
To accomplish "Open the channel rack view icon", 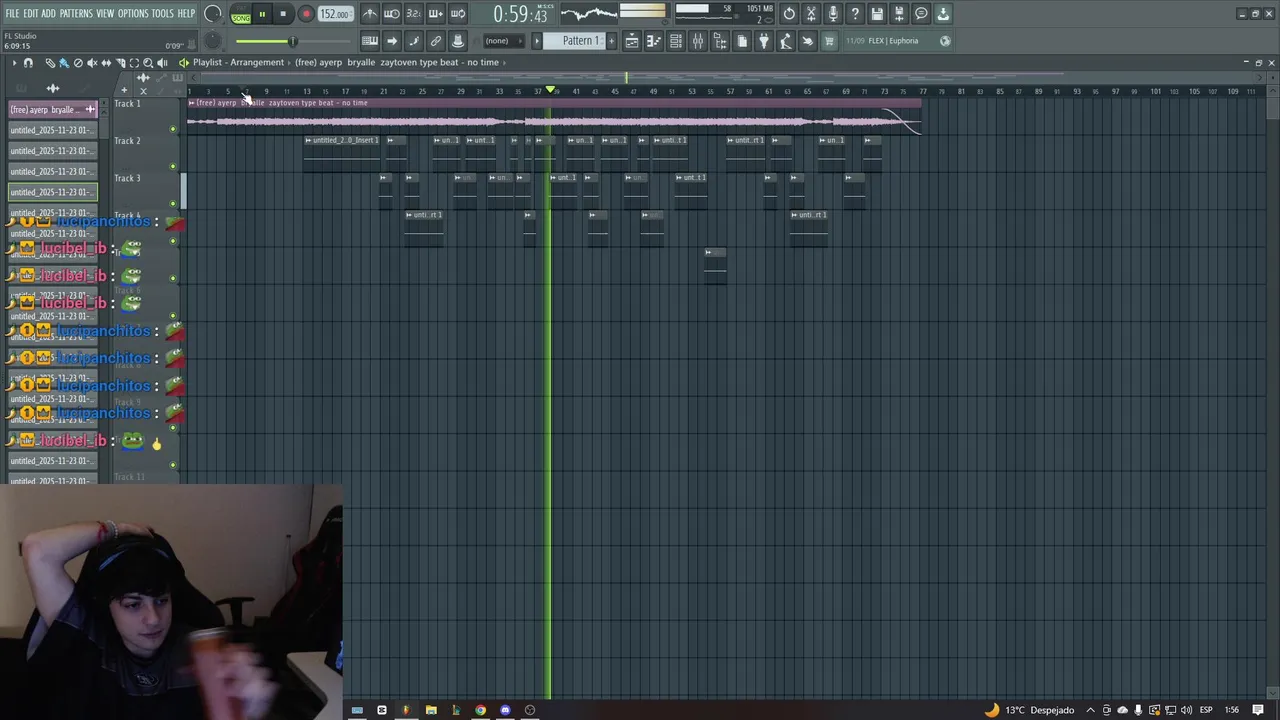I will [x=676, y=41].
